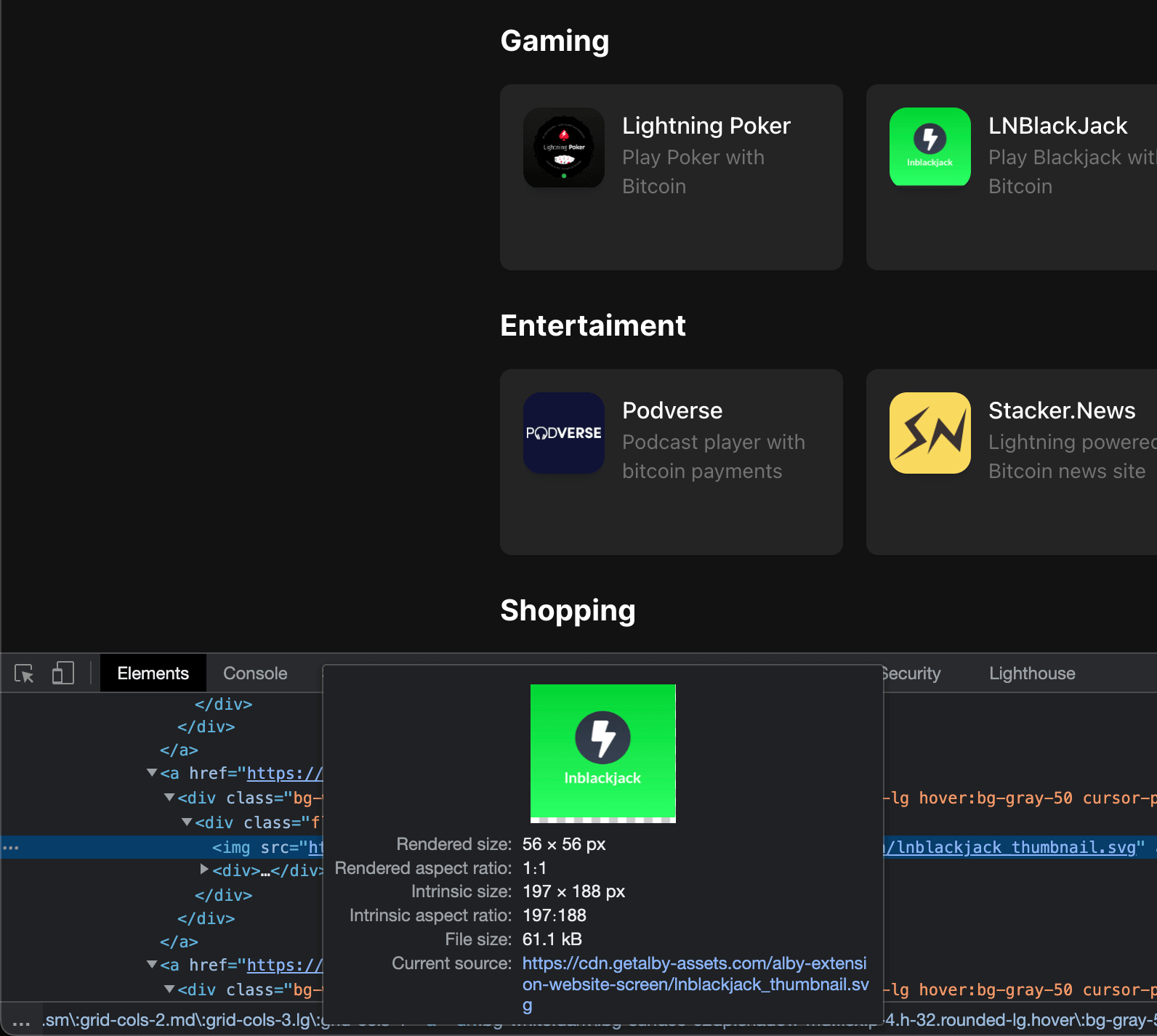This screenshot has width=1157, height=1036.
Task: Click the Shopping section heading
Action: [568, 611]
